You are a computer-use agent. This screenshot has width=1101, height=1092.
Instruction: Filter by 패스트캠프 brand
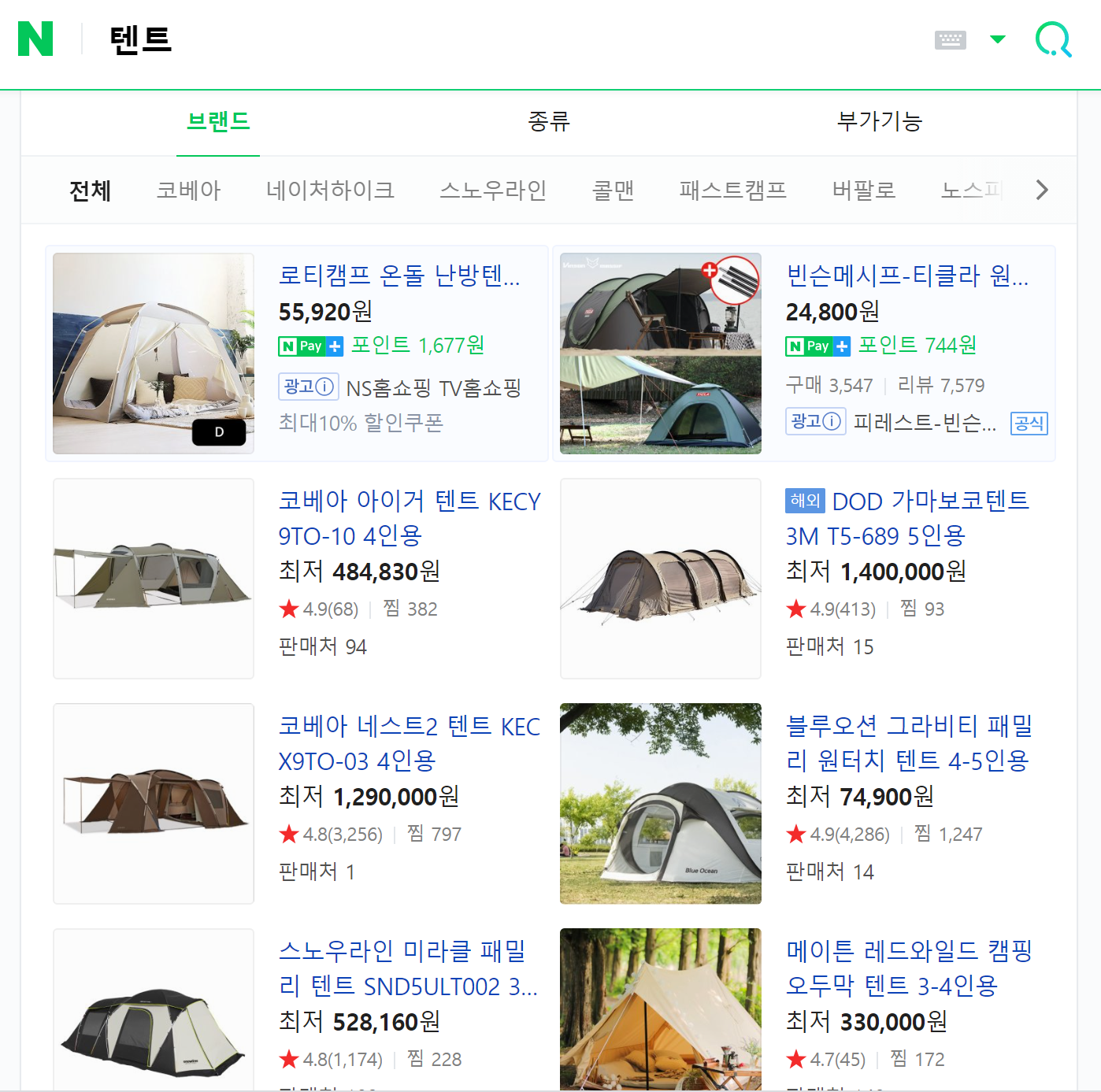(732, 191)
